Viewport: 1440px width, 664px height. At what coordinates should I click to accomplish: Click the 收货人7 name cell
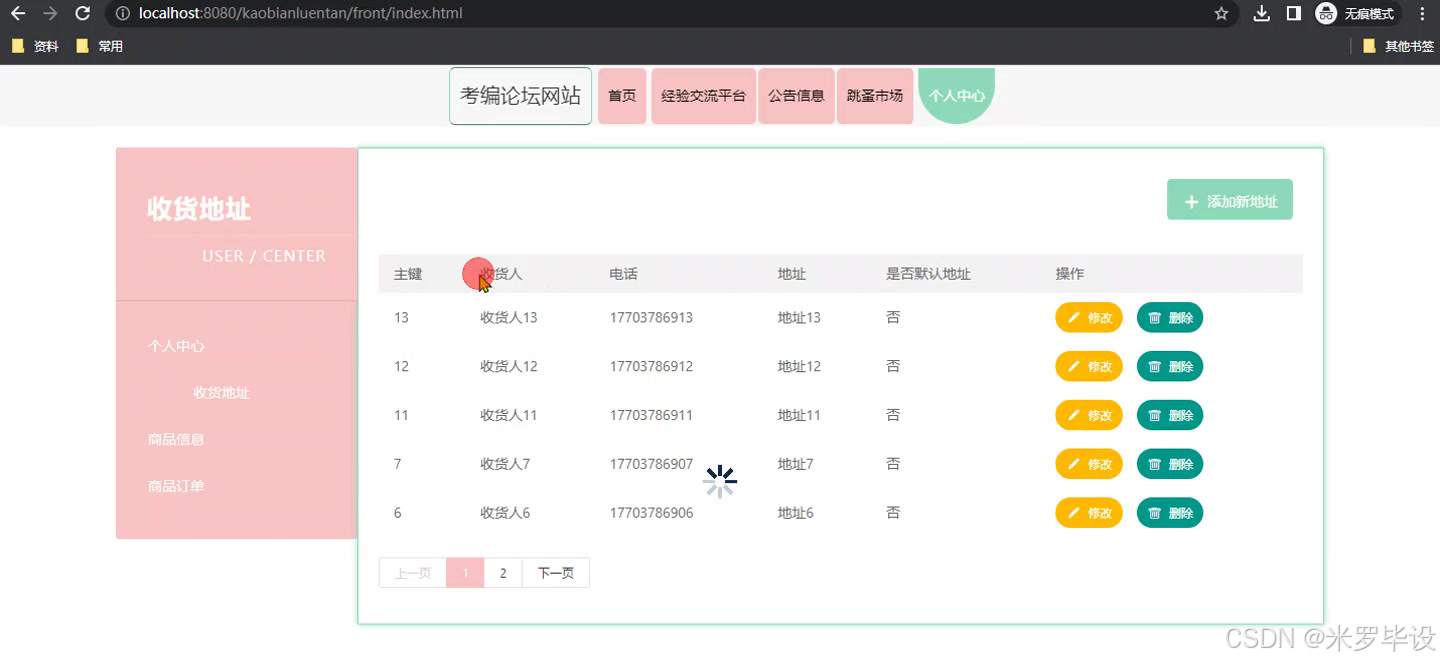(505, 464)
